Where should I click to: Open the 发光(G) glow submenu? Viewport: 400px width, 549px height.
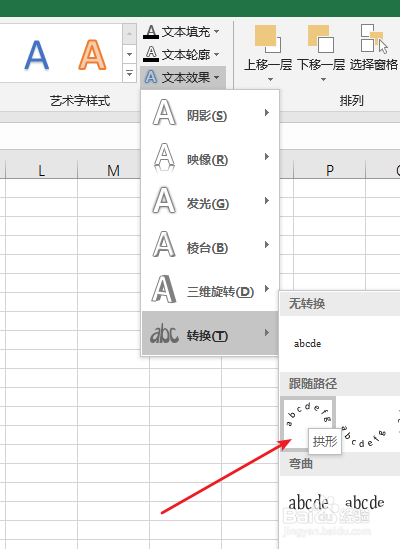point(210,201)
